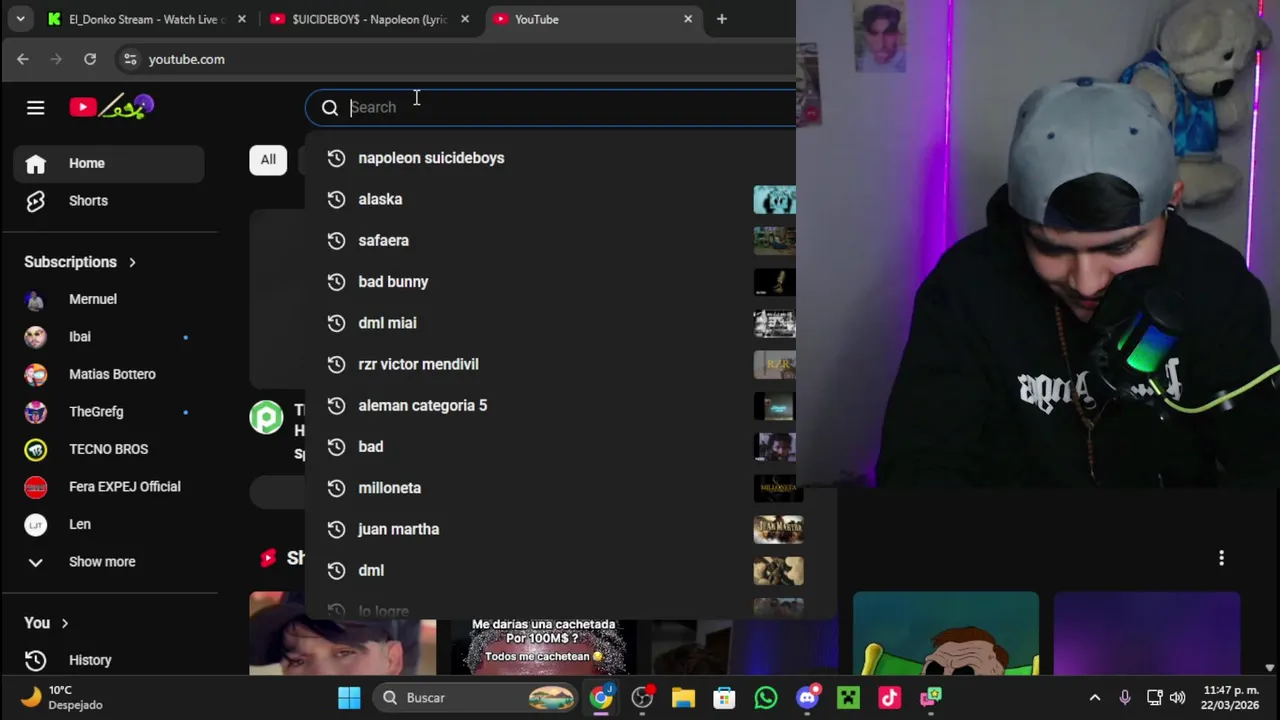1280x720 pixels.
Task: Open Microsoft Store from the taskbar
Action: pos(724,697)
